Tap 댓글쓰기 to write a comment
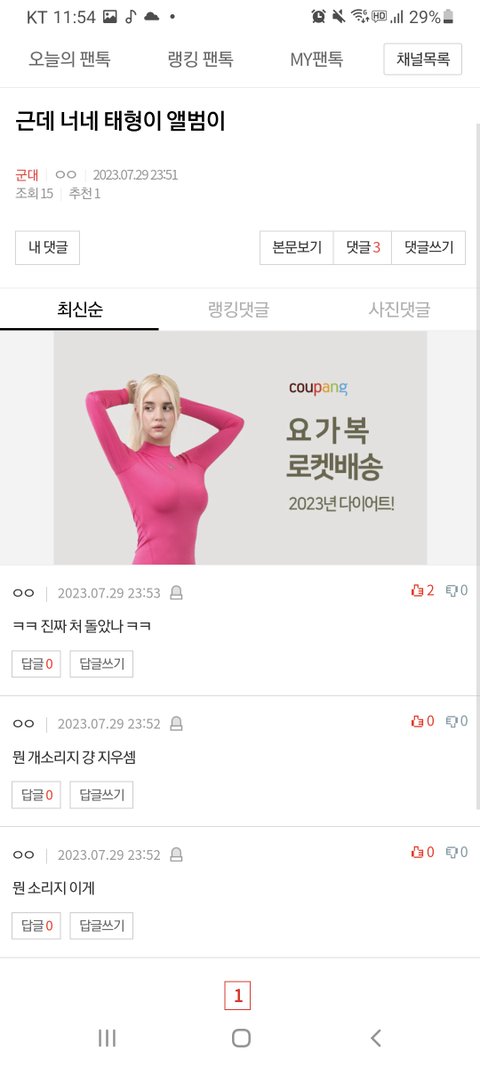The width and height of the screenshot is (480, 1067). (x=428, y=248)
